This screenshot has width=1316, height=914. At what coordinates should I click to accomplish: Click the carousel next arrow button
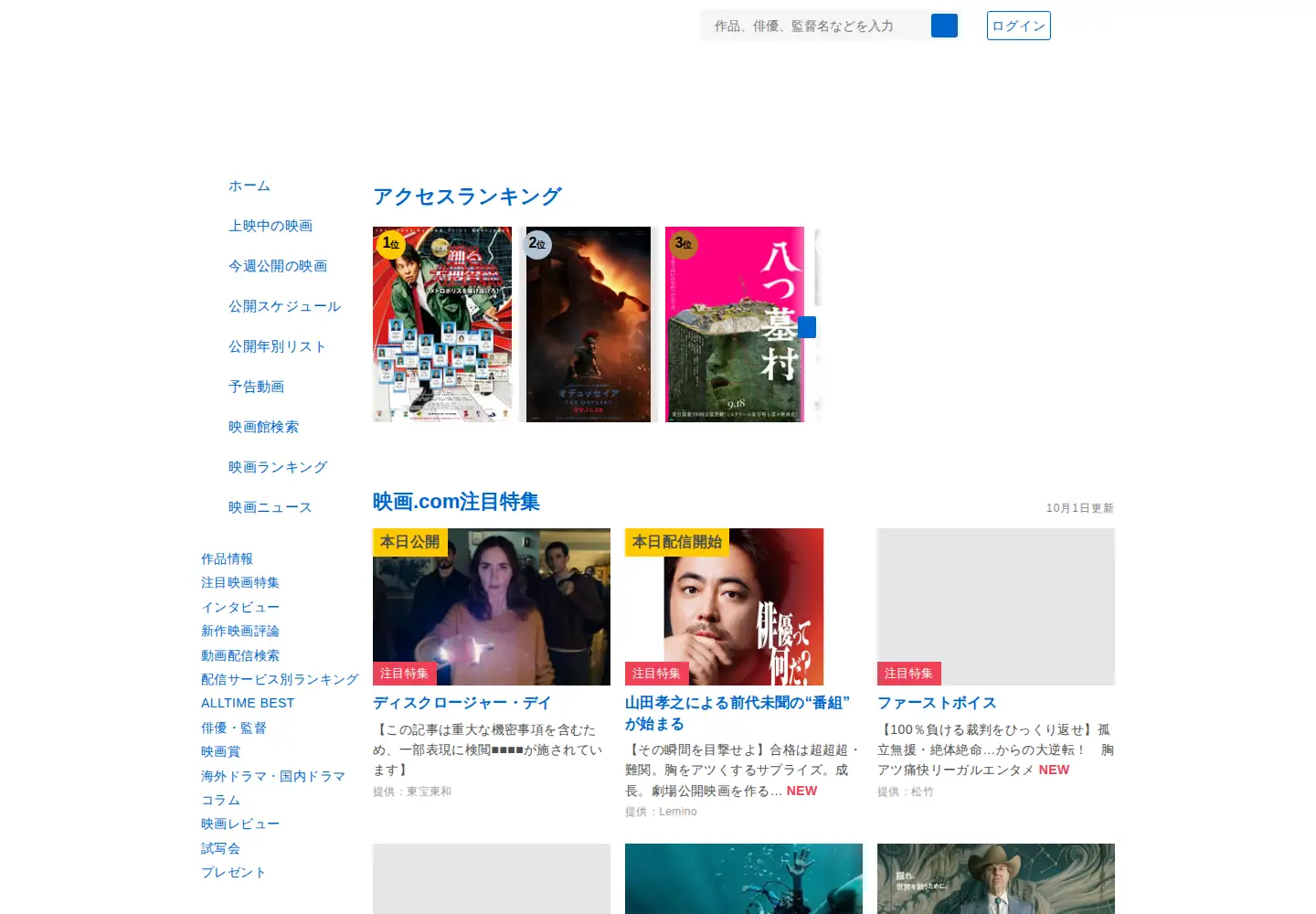[x=807, y=327]
